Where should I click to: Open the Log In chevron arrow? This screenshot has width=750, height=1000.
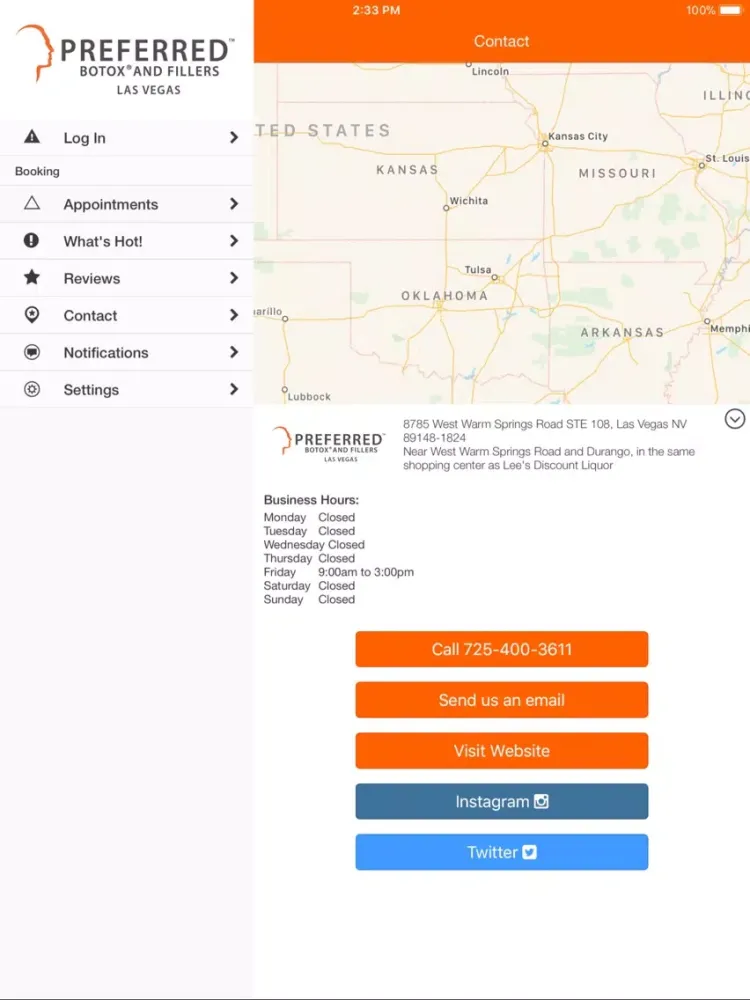pyautogui.click(x=234, y=137)
